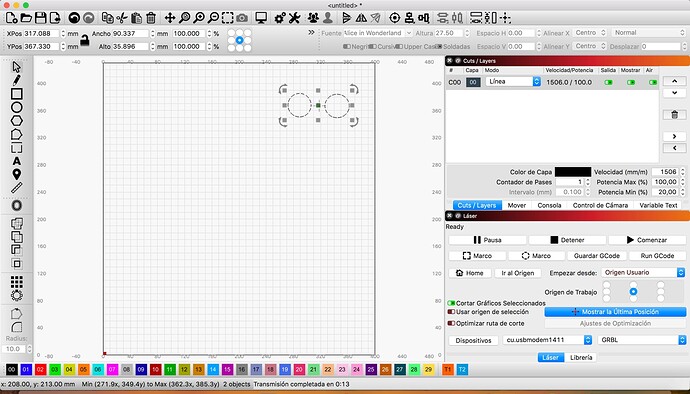The width and height of the screenshot is (690, 394).
Task: Click the Zoom In magnifier icon
Action: point(199,18)
